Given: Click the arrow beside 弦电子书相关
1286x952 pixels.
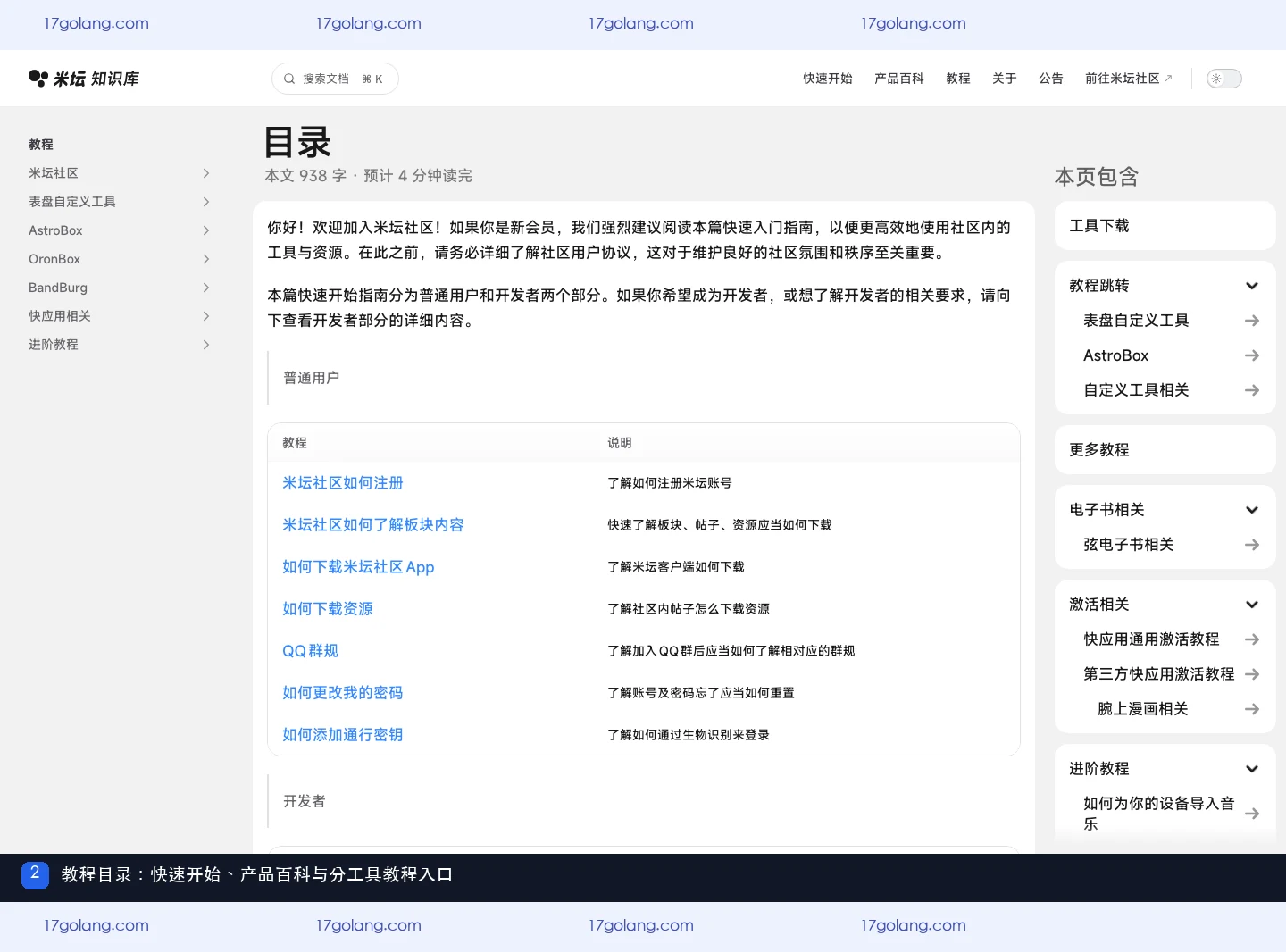Looking at the screenshot, I should [1252, 545].
